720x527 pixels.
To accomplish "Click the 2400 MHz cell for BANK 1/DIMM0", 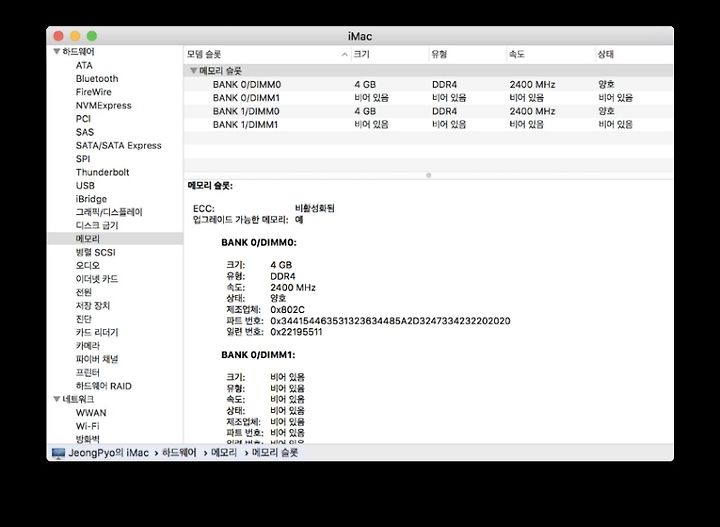I will [532, 111].
